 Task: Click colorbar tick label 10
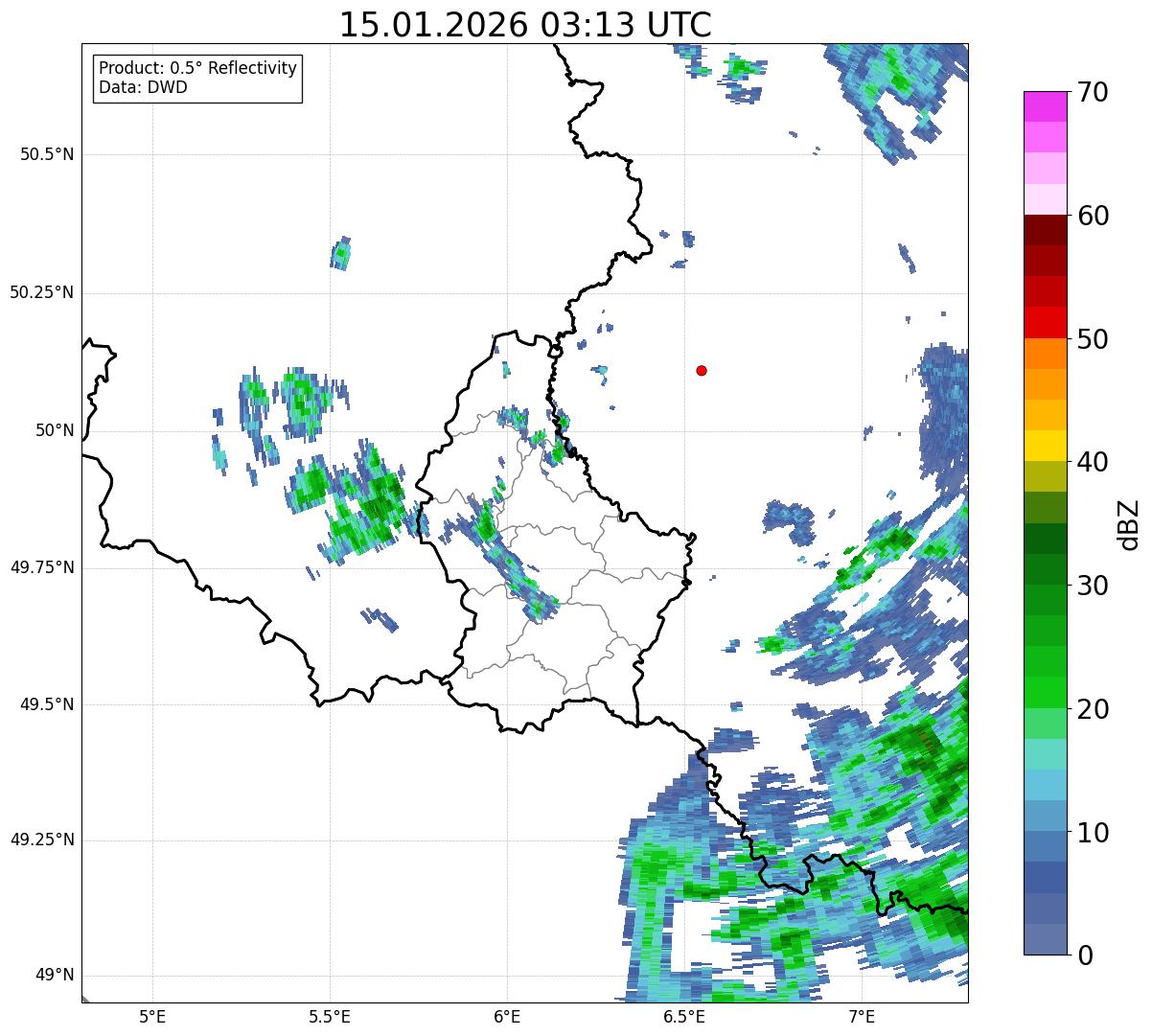click(1093, 832)
